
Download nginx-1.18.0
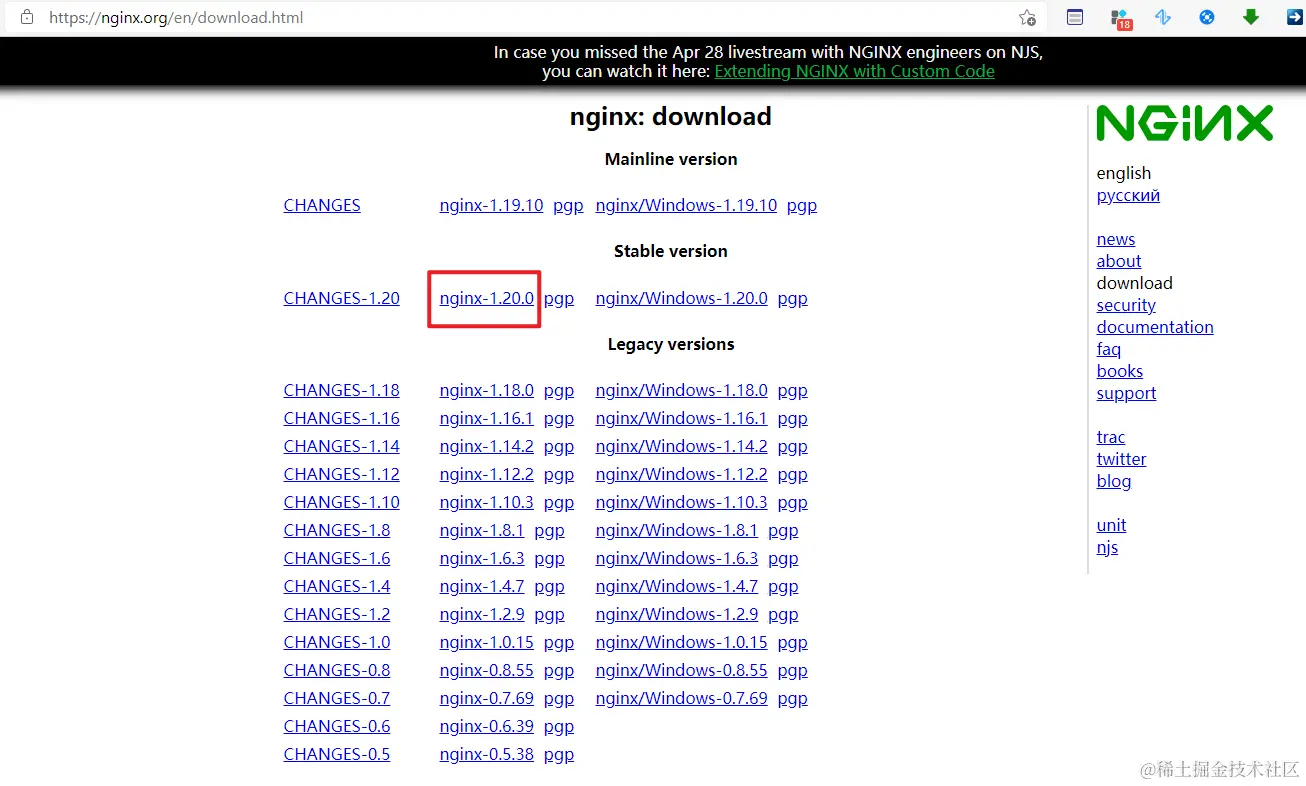(x=487, y=390)
